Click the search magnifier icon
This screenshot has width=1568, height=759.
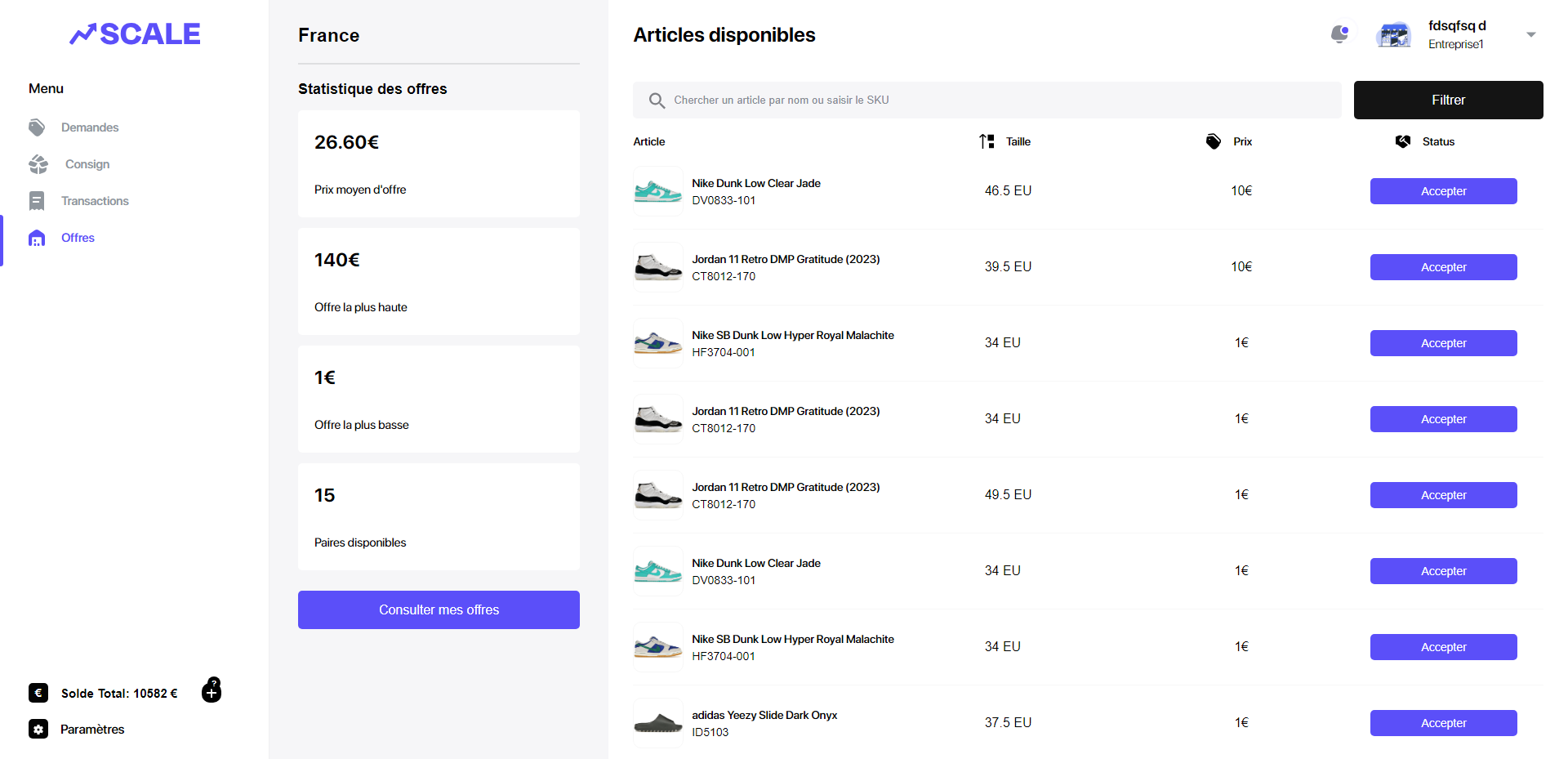click(x=657, y=100)
